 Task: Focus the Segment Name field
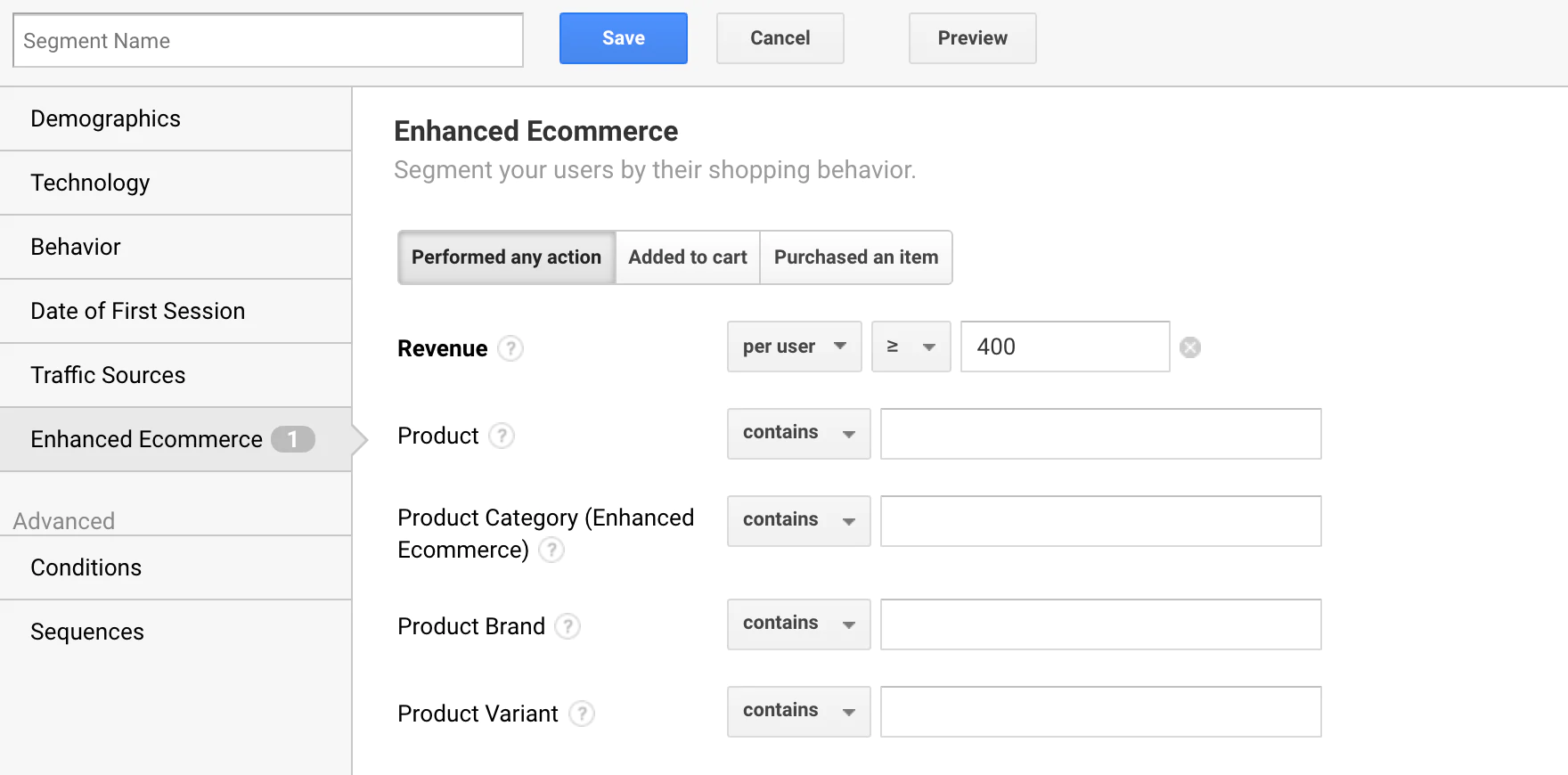click(268, 40)
